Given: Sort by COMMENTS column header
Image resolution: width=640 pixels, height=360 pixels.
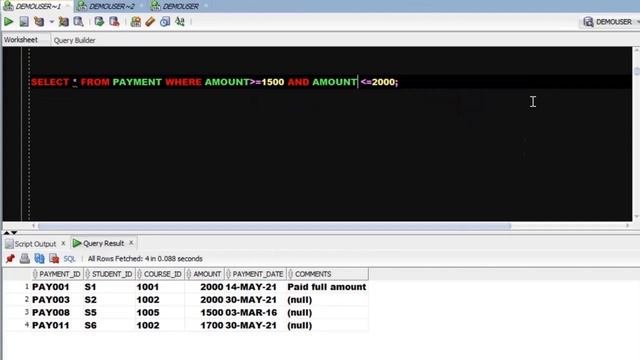Looking at the screenshot, I should pyautogui.click(x=327, y=274).
